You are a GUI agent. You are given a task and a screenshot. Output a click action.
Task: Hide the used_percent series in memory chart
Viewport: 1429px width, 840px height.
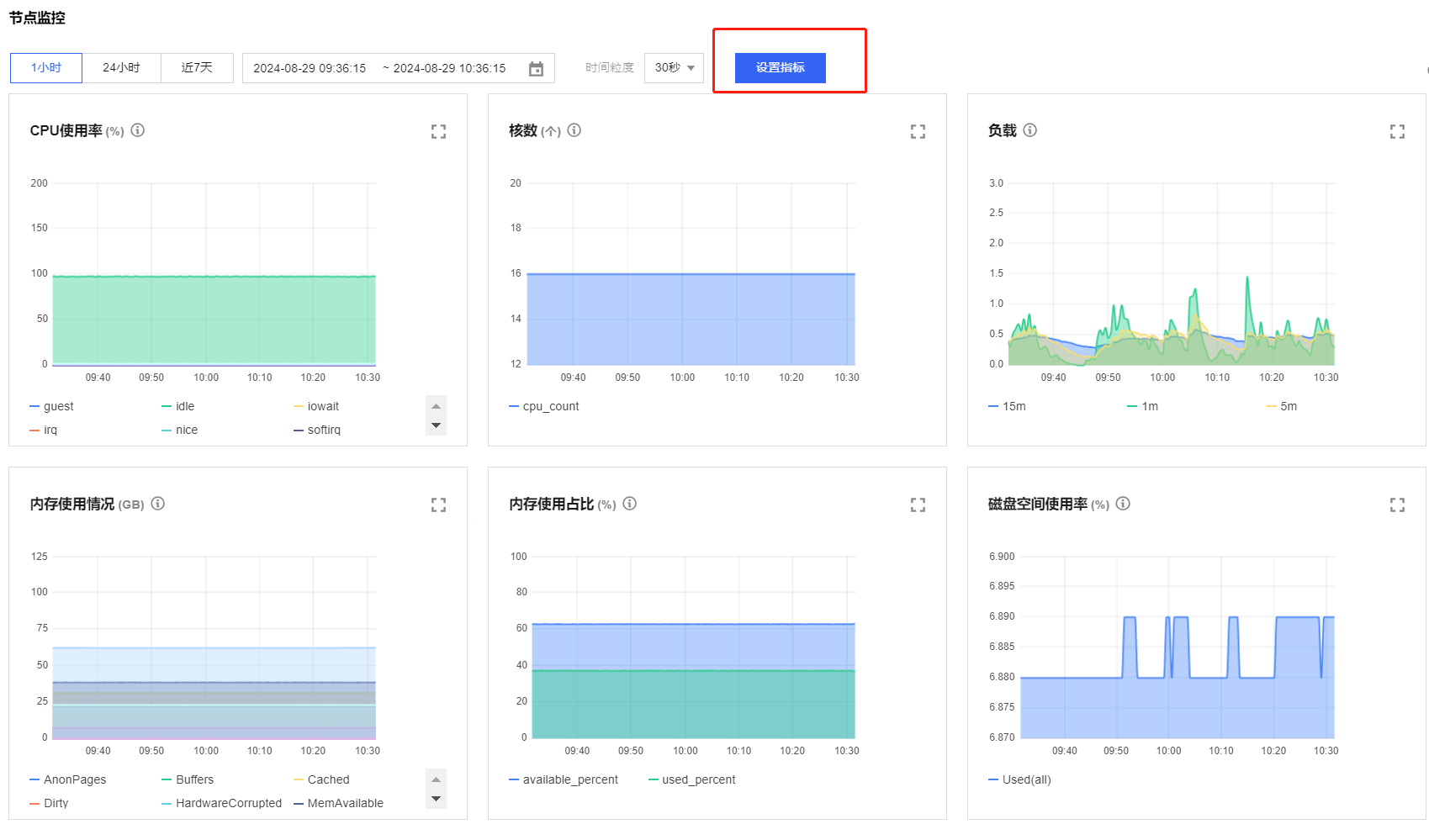click(697, 780)
